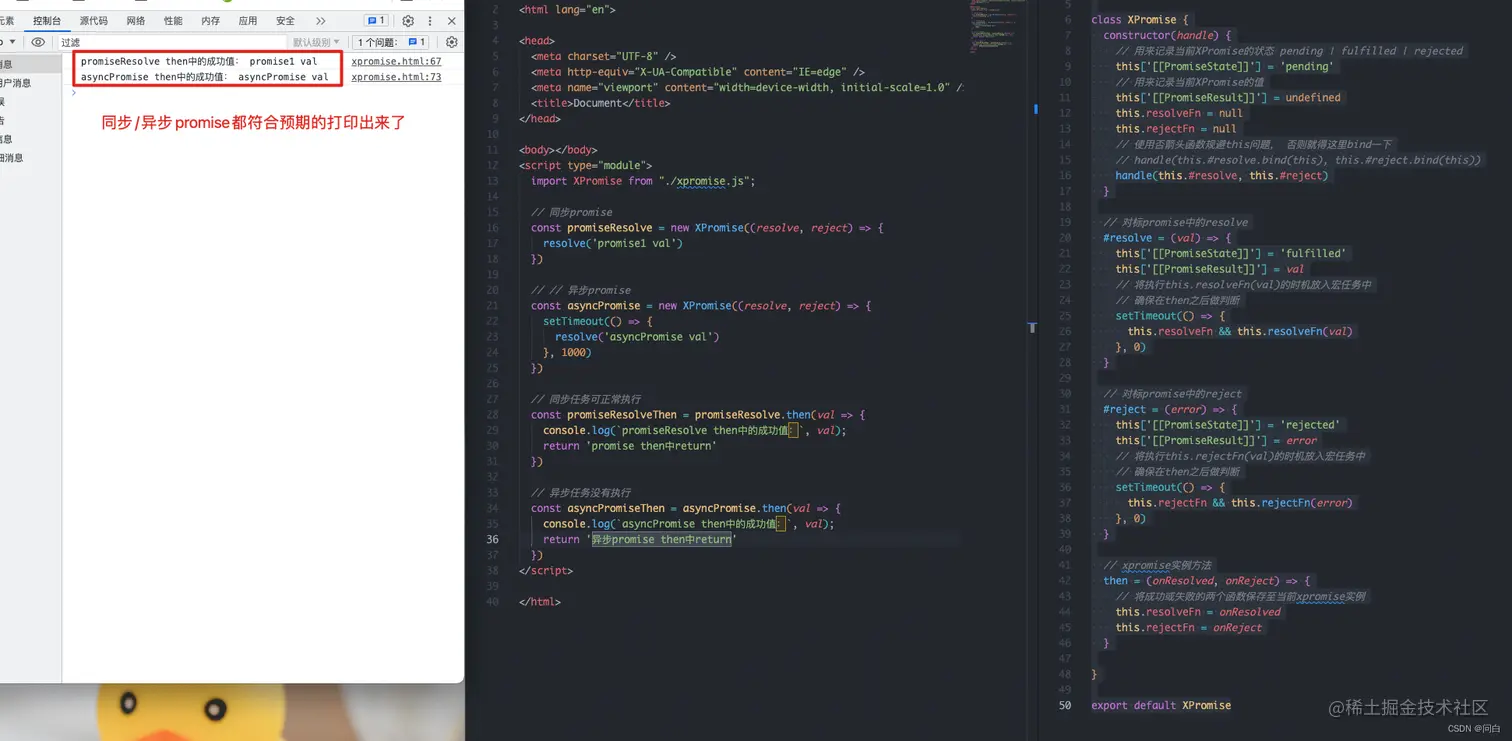Click 'handle(this.#resolve, this.#reject)' line
Screen dimensions: 1512x741
point(1222,175)
